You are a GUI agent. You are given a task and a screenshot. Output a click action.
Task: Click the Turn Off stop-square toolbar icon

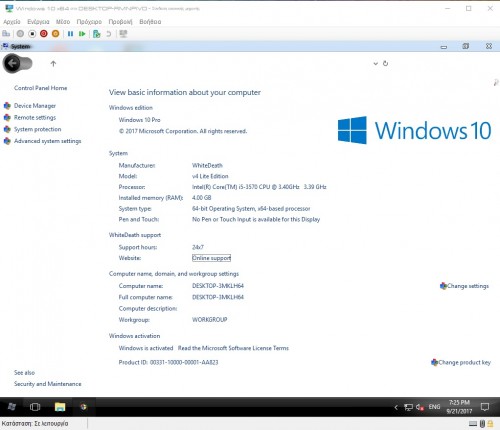point(32,34)
